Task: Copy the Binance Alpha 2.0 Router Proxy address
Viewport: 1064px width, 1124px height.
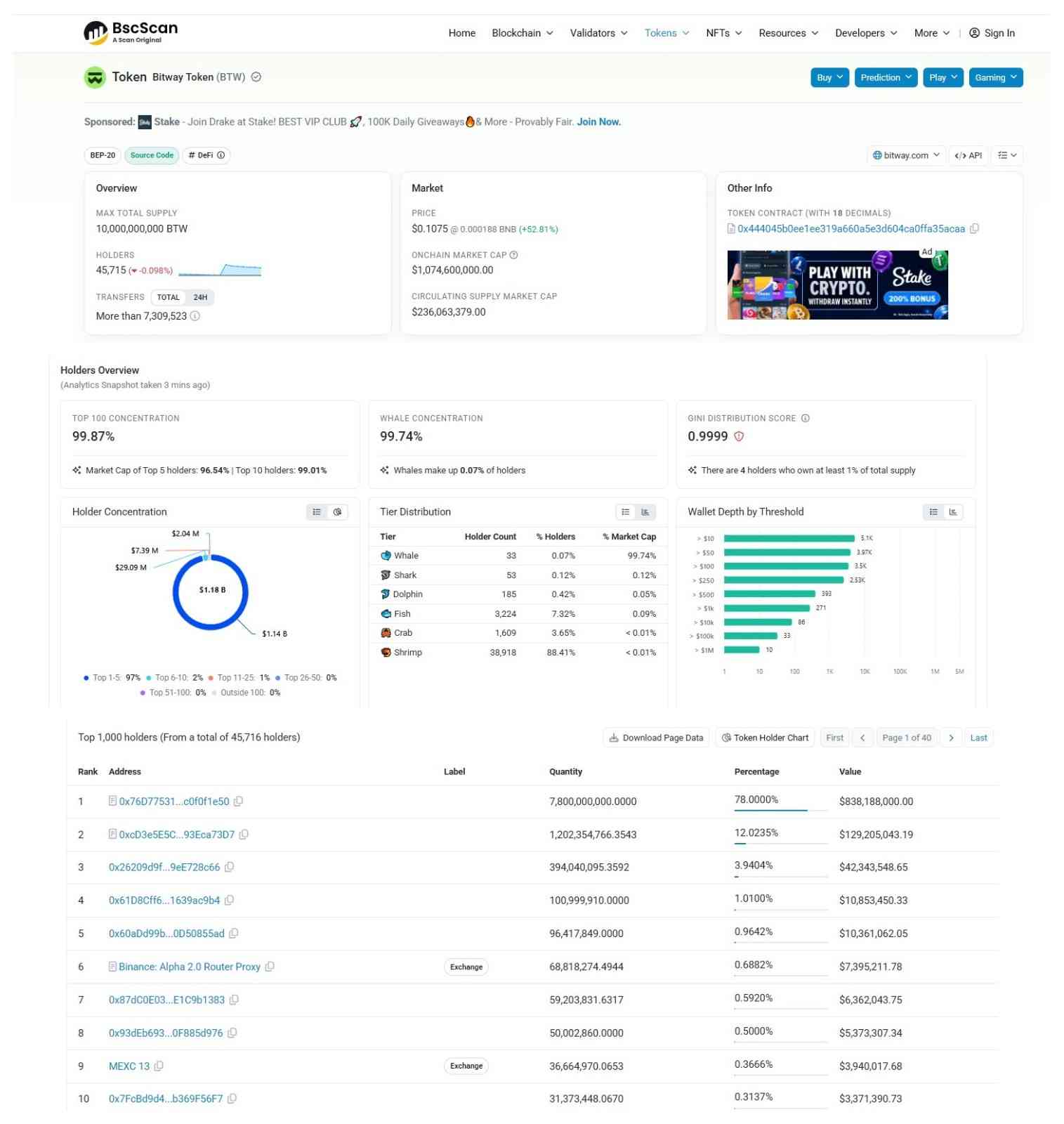Action: [x=270, y=967]
